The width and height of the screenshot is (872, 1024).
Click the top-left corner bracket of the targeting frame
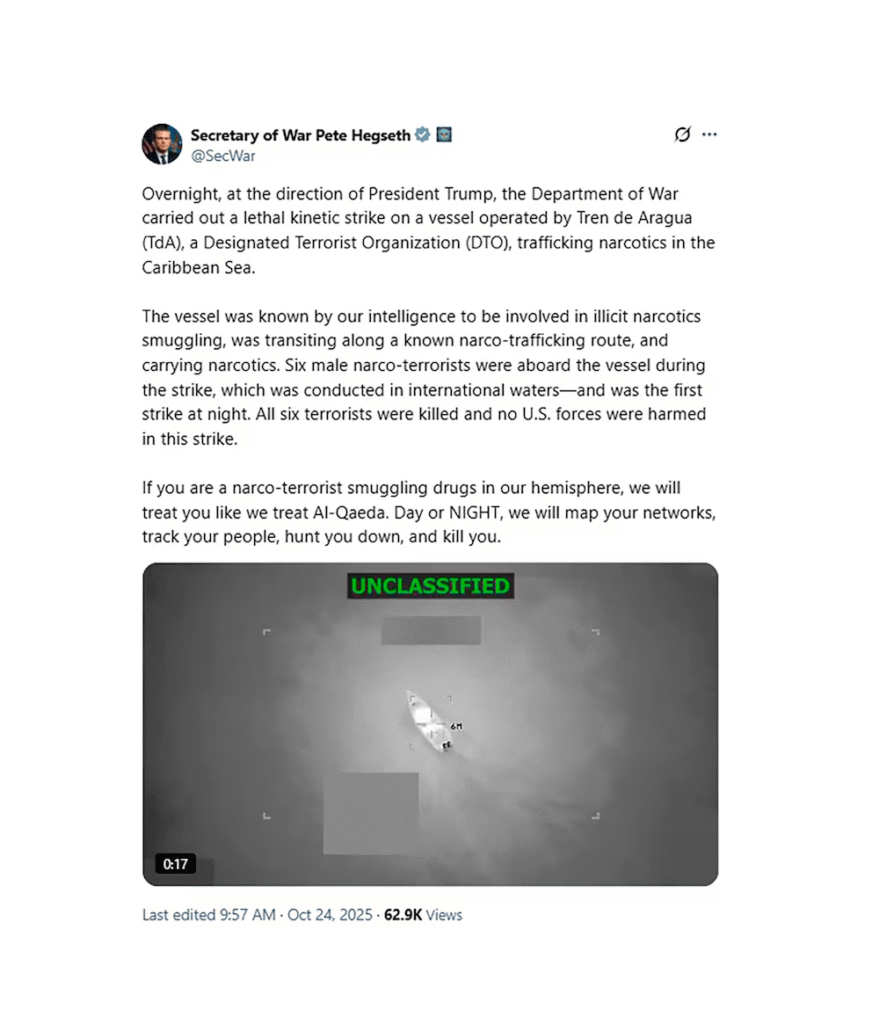266,632
